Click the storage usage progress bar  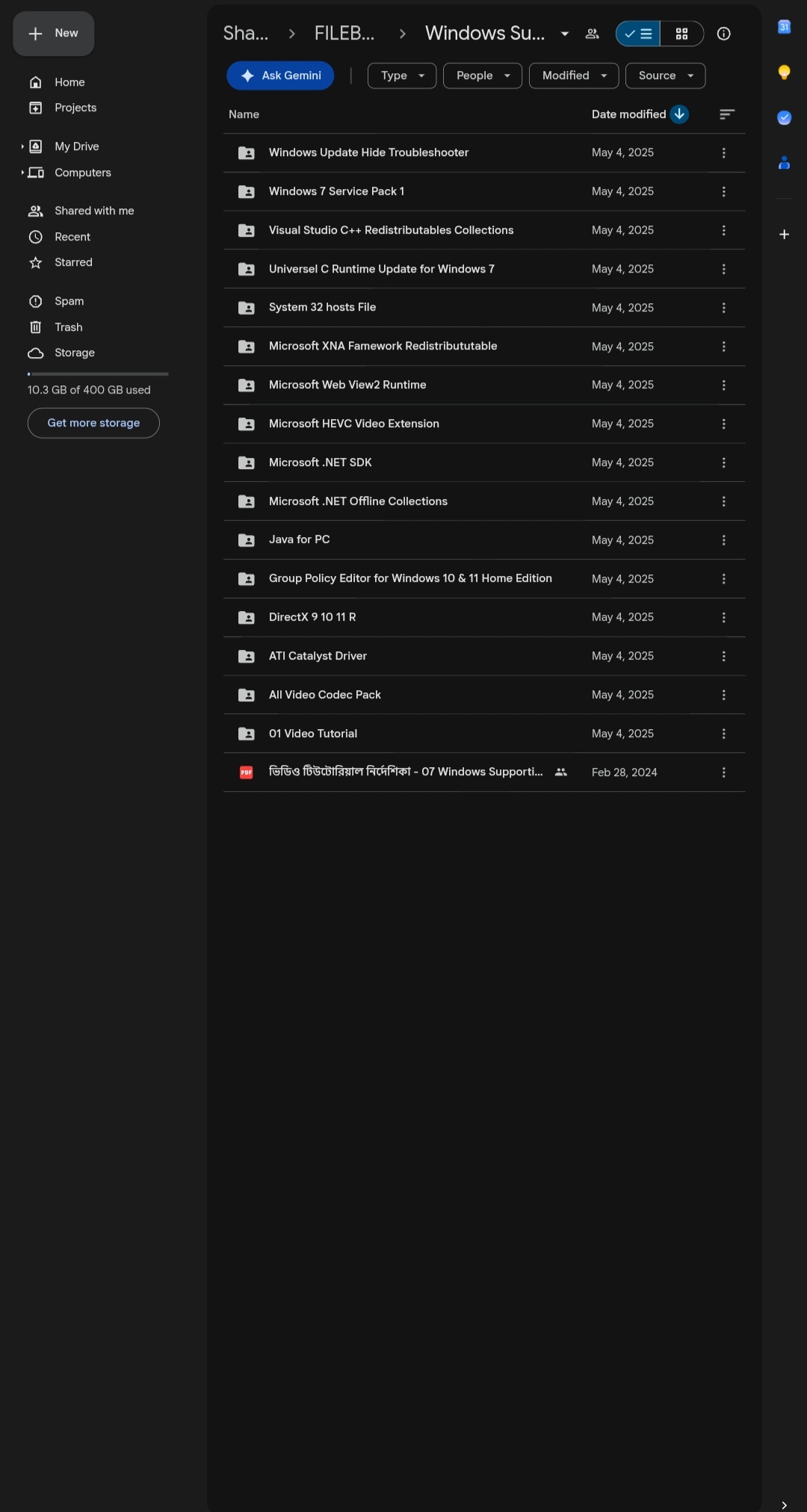pyautogui.click(x=98, y=374)
